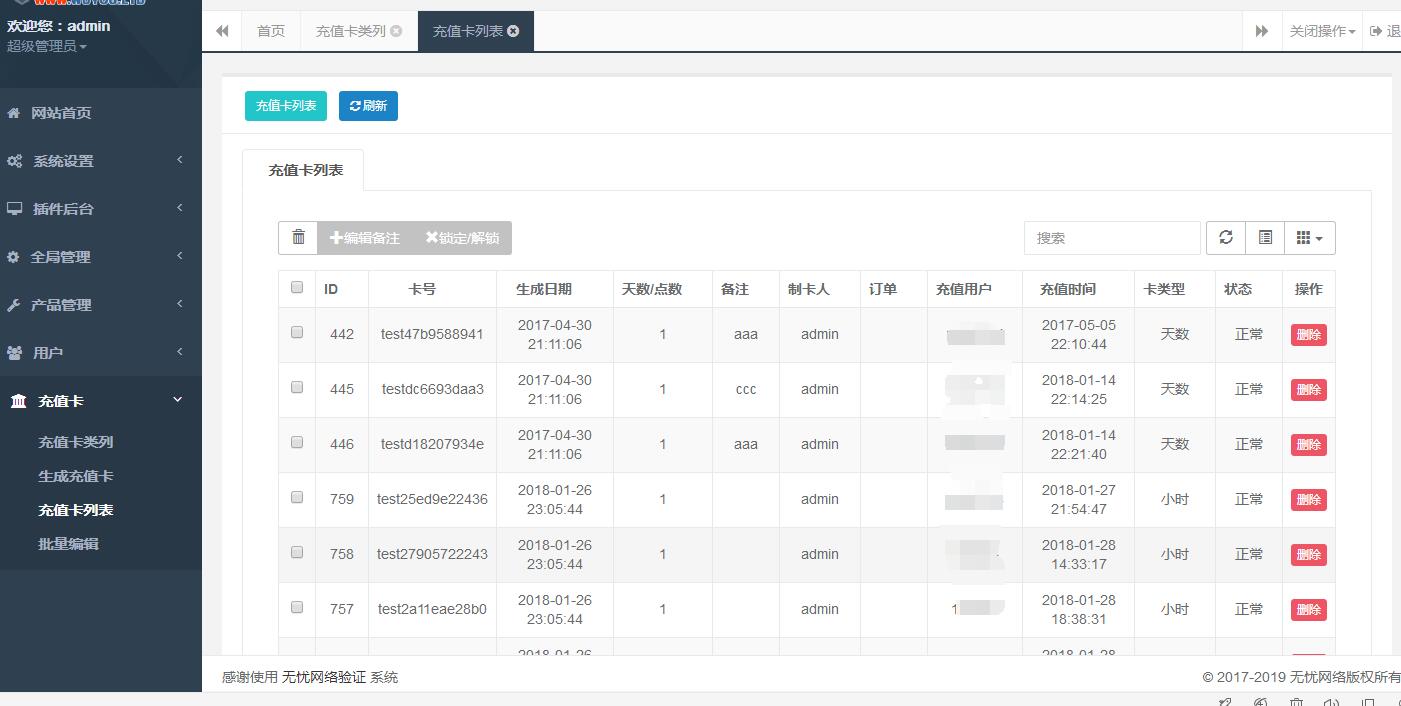This screenshot has height=706, width=1401.
Task: Toggle the card view list icon
Action: coord(1265,238)
